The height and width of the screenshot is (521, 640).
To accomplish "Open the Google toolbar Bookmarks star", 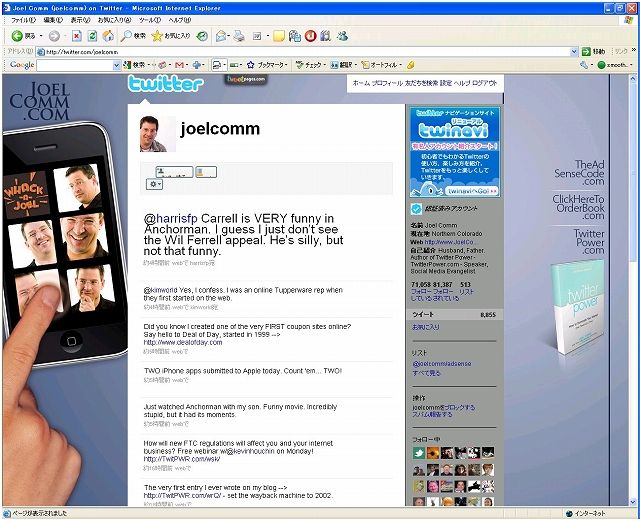I will 251,65.
